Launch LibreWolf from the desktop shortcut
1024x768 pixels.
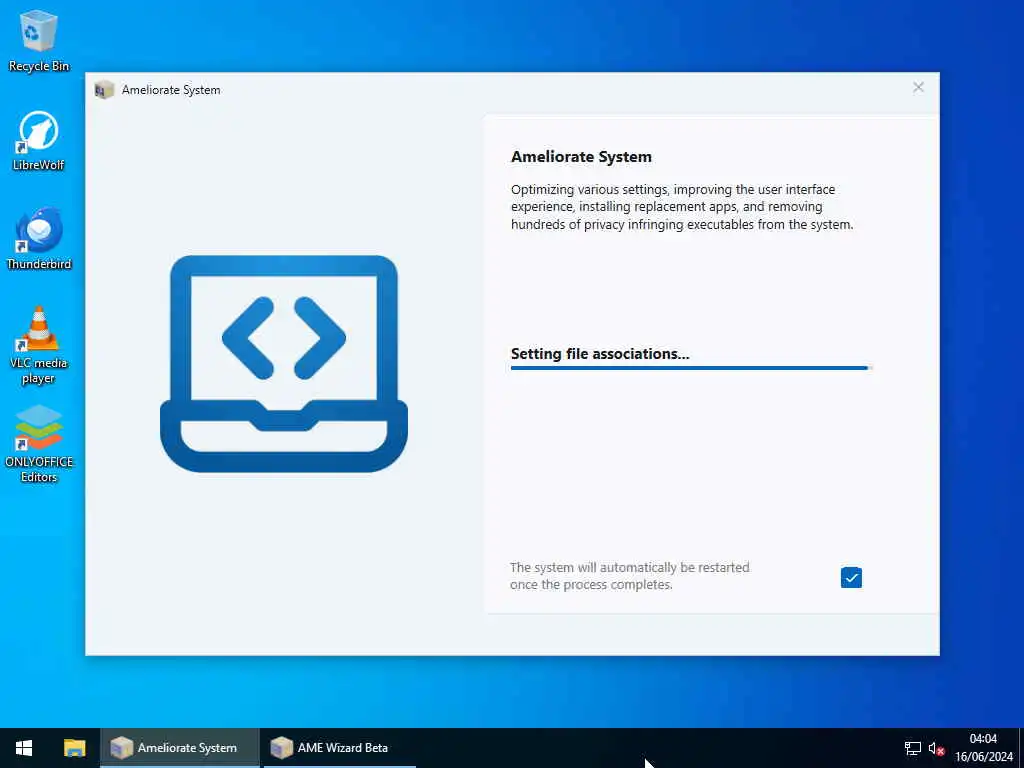(39, 140)
